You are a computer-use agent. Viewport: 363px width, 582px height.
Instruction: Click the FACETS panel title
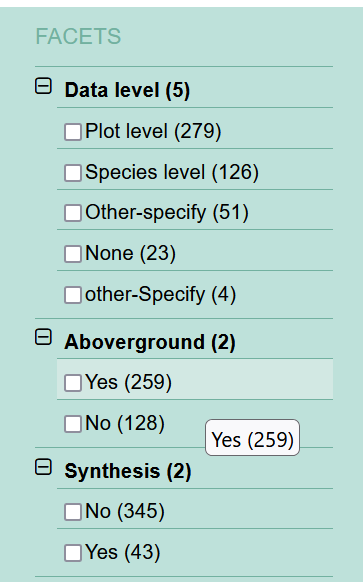78,36
